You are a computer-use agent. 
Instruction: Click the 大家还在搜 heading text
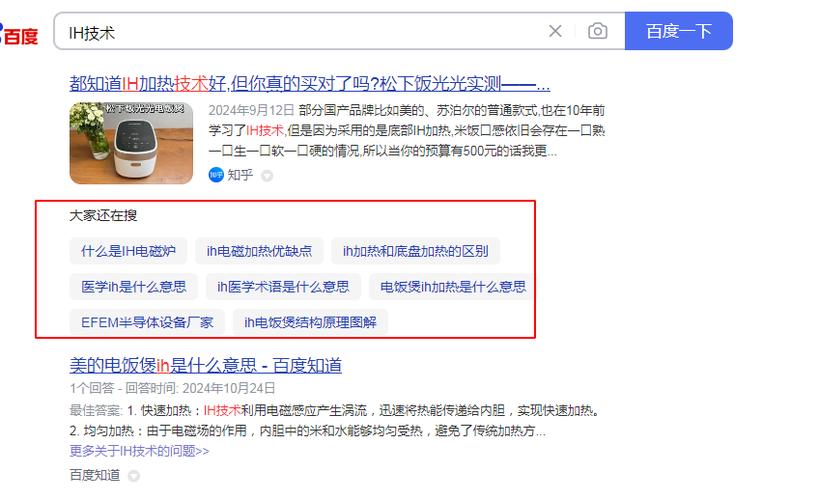coord(103,215)
